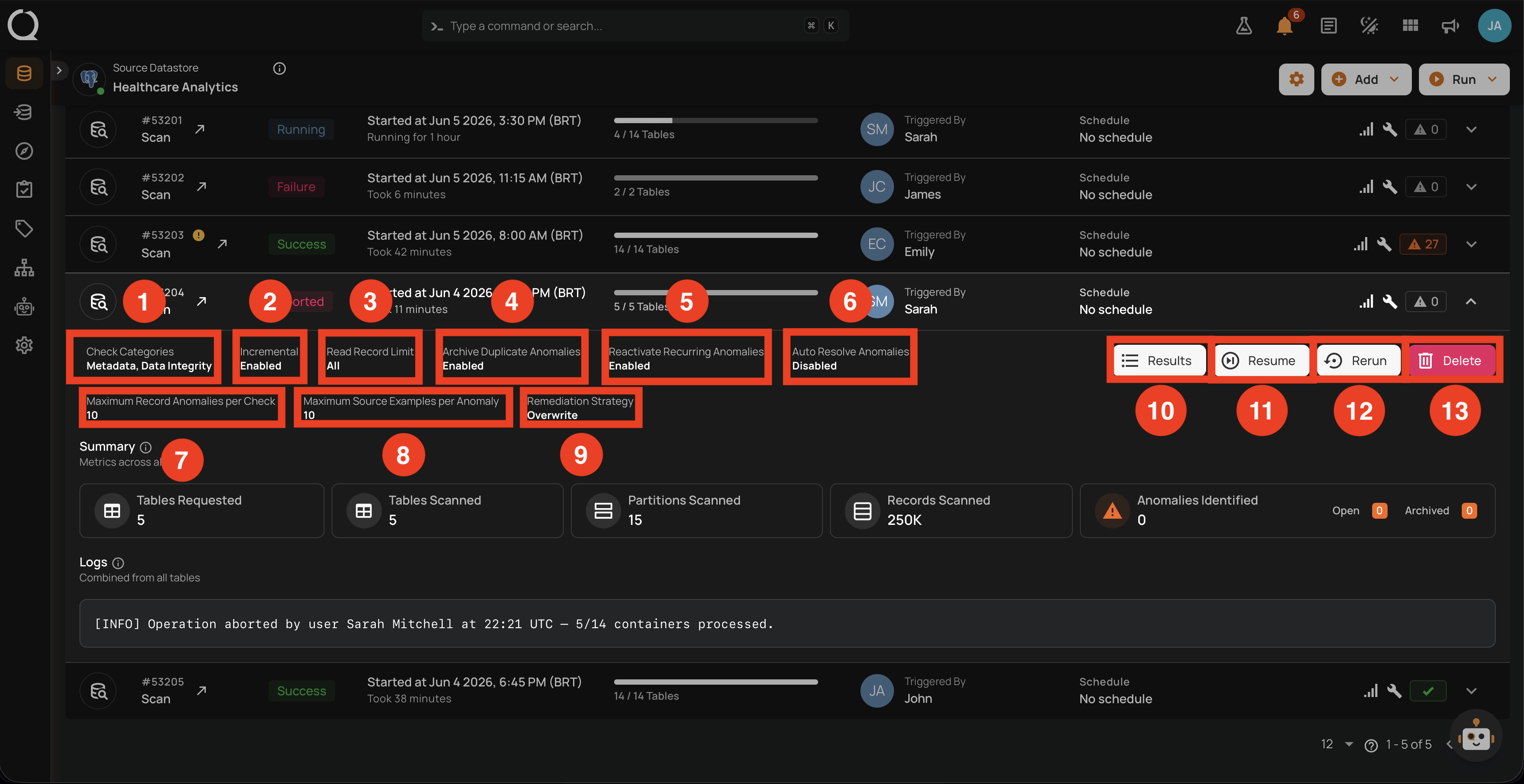
Task: Click the Tables Scanned card
Action: pyautogui.click(x=447, y=511)
